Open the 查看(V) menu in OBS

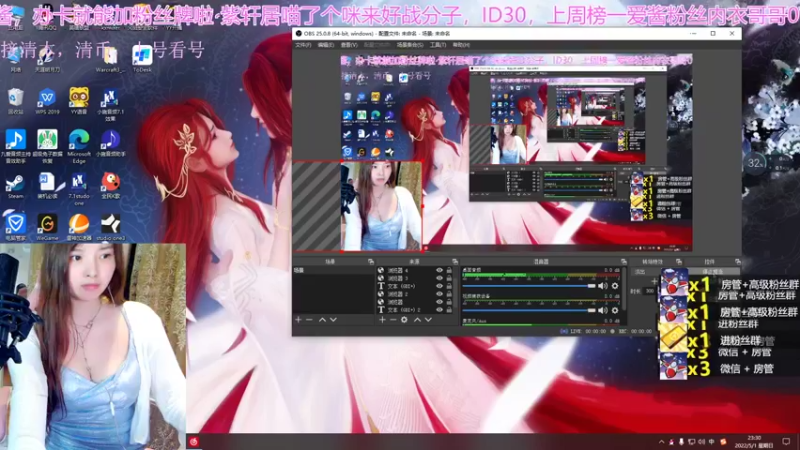(x=349, y=45)
